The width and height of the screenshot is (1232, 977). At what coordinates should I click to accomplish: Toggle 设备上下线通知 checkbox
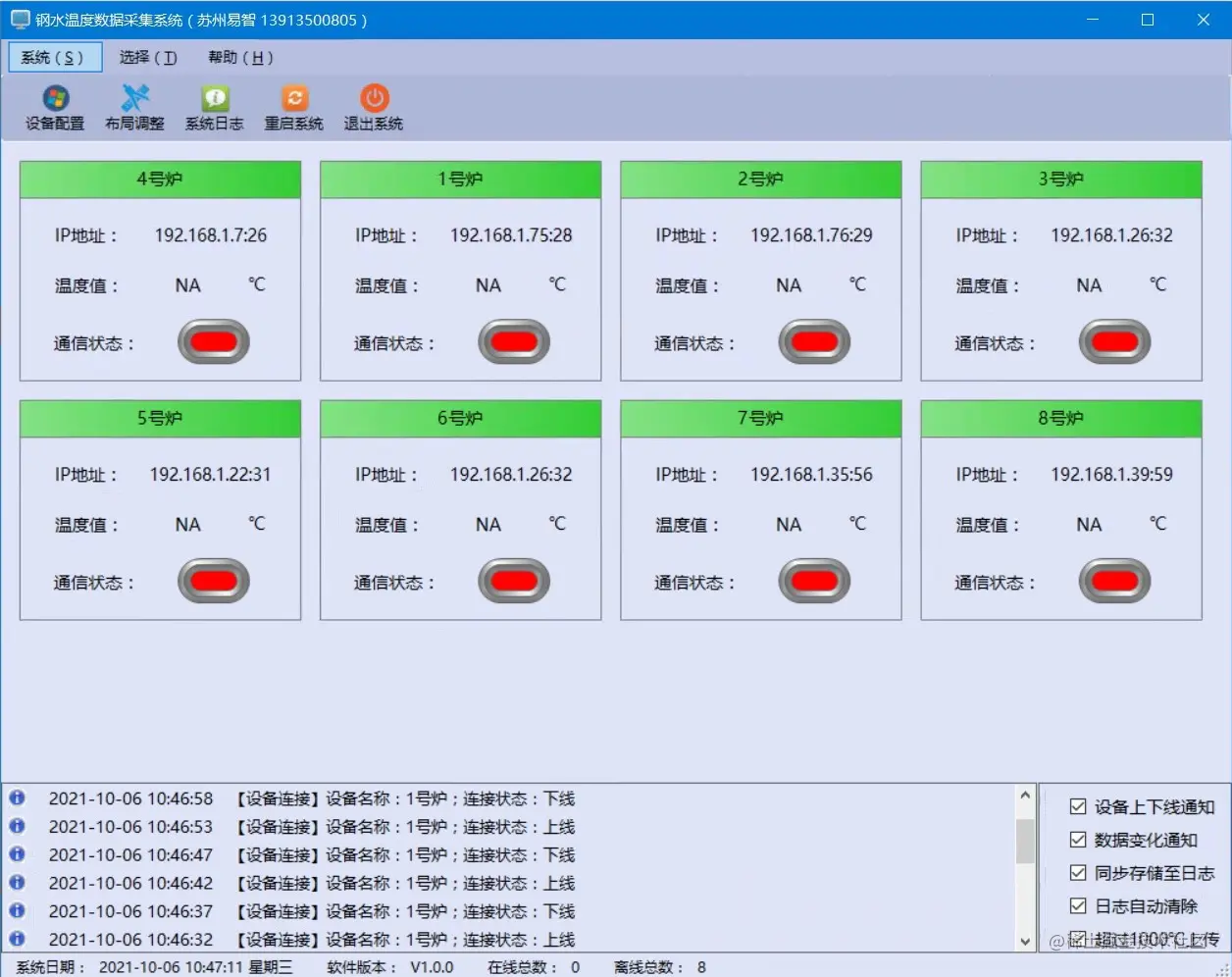point(1078,806)
